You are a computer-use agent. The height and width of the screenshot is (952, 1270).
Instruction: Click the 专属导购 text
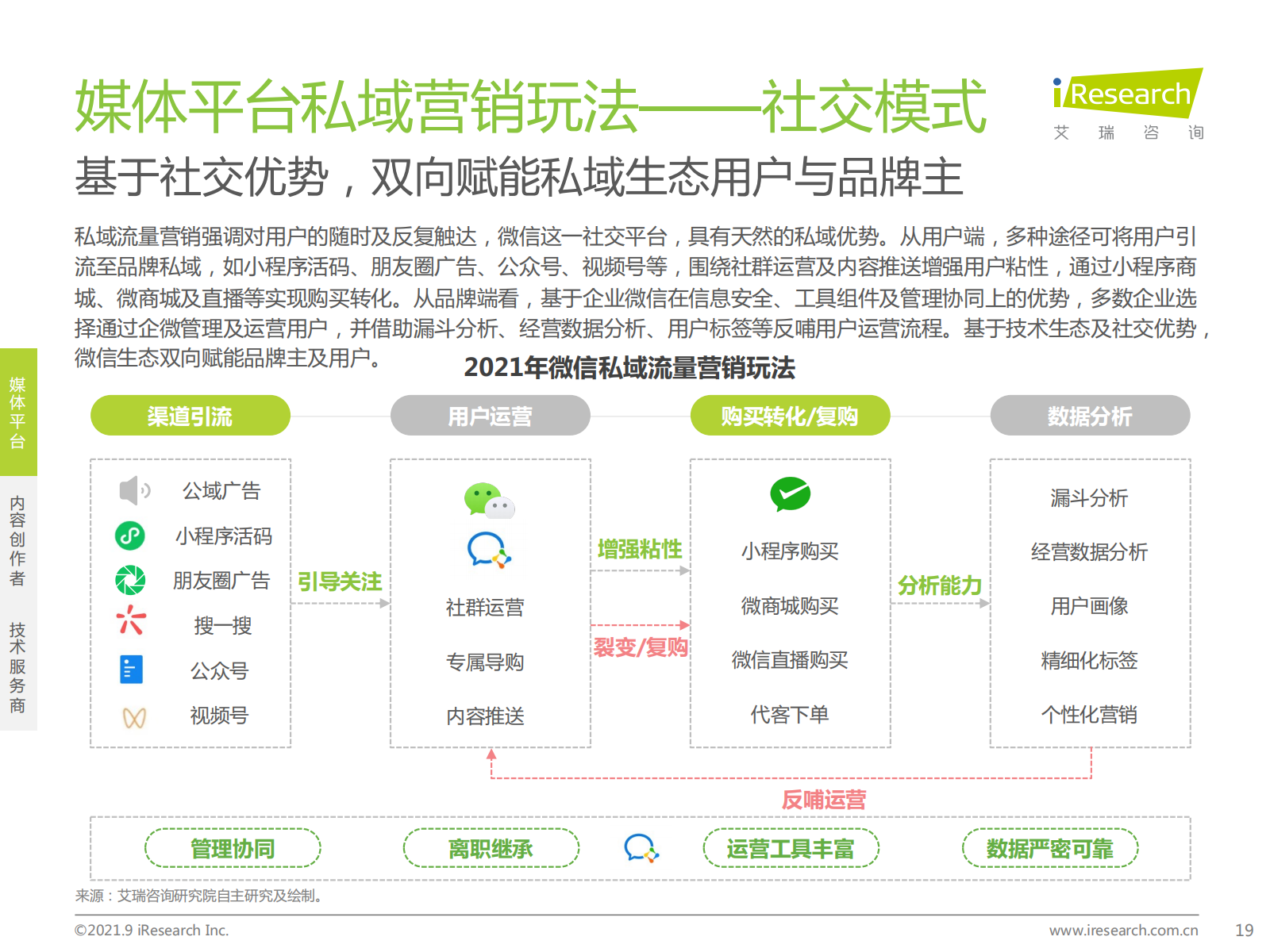click(485, 662)
